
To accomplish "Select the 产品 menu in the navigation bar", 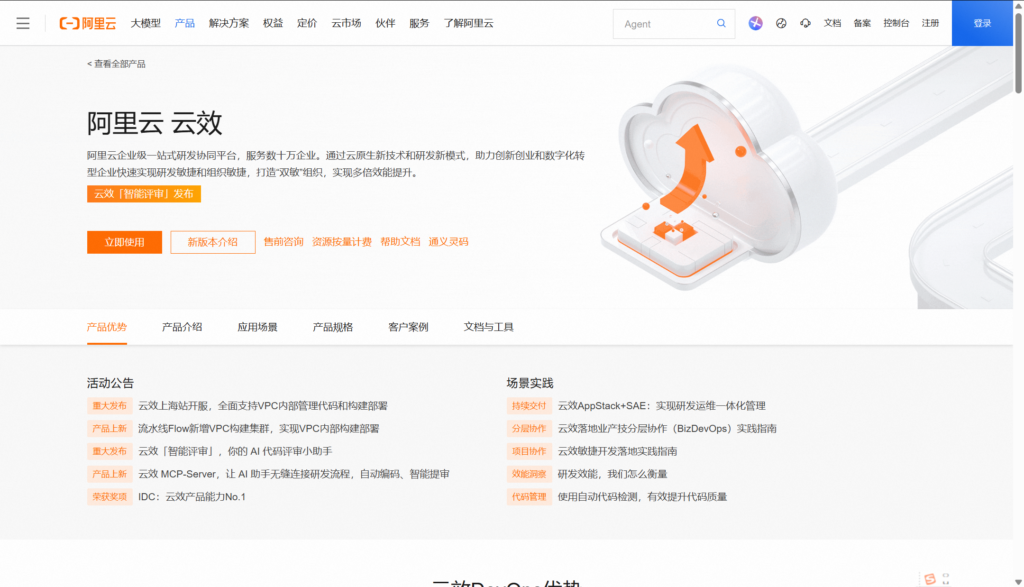I will [x=184, y=23].
